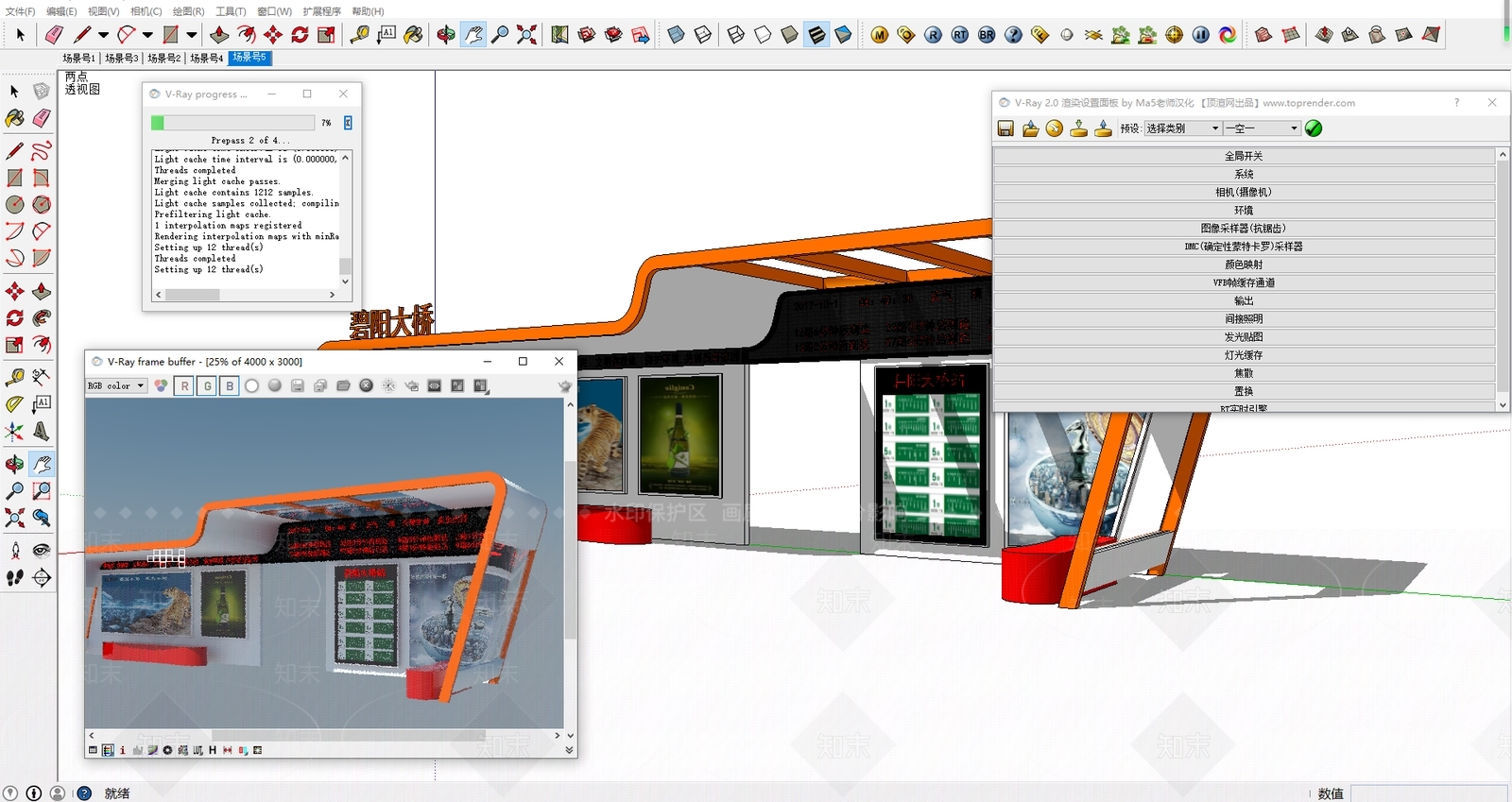Expand the 图像采样器(抗锯齿) rollout
1512x802 pixels.
pos(1244,229)
